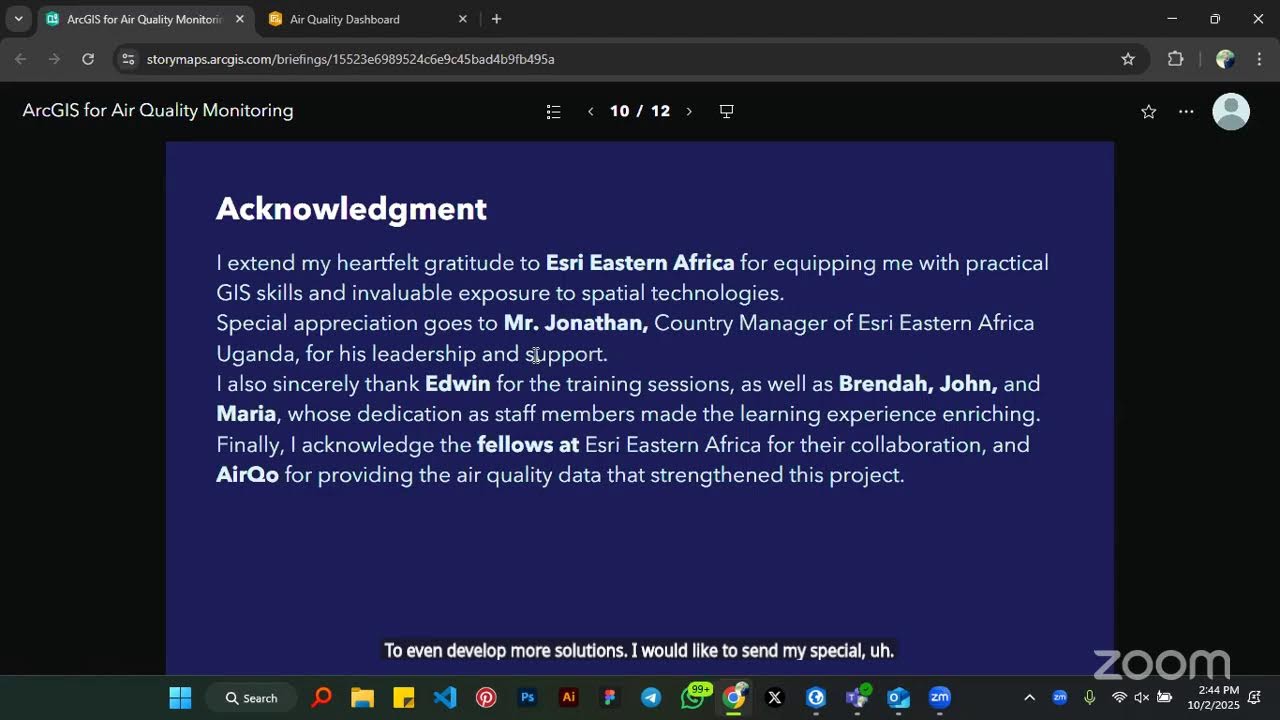Click the bold text Esri Eastern Africa
Image resolution: width=1280 pixels, height=720 pixels.
(640, 263)
